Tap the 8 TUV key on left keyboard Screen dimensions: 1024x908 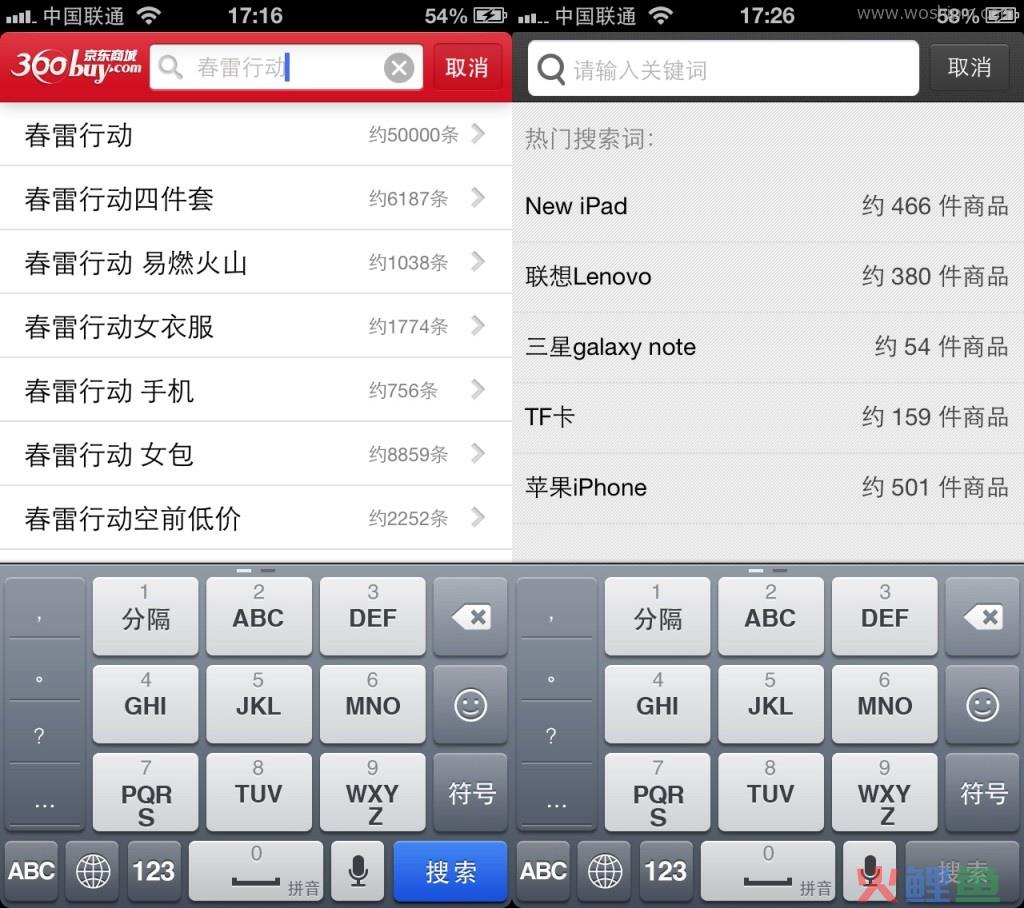(x=259, y=792)
